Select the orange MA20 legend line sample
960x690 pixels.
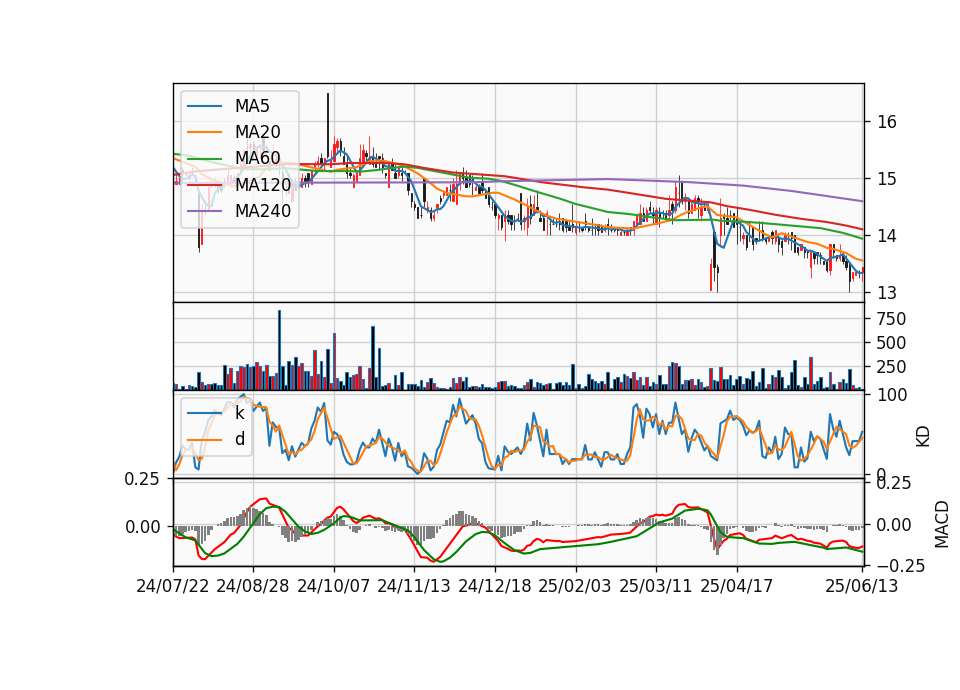(x=204, y=132)
